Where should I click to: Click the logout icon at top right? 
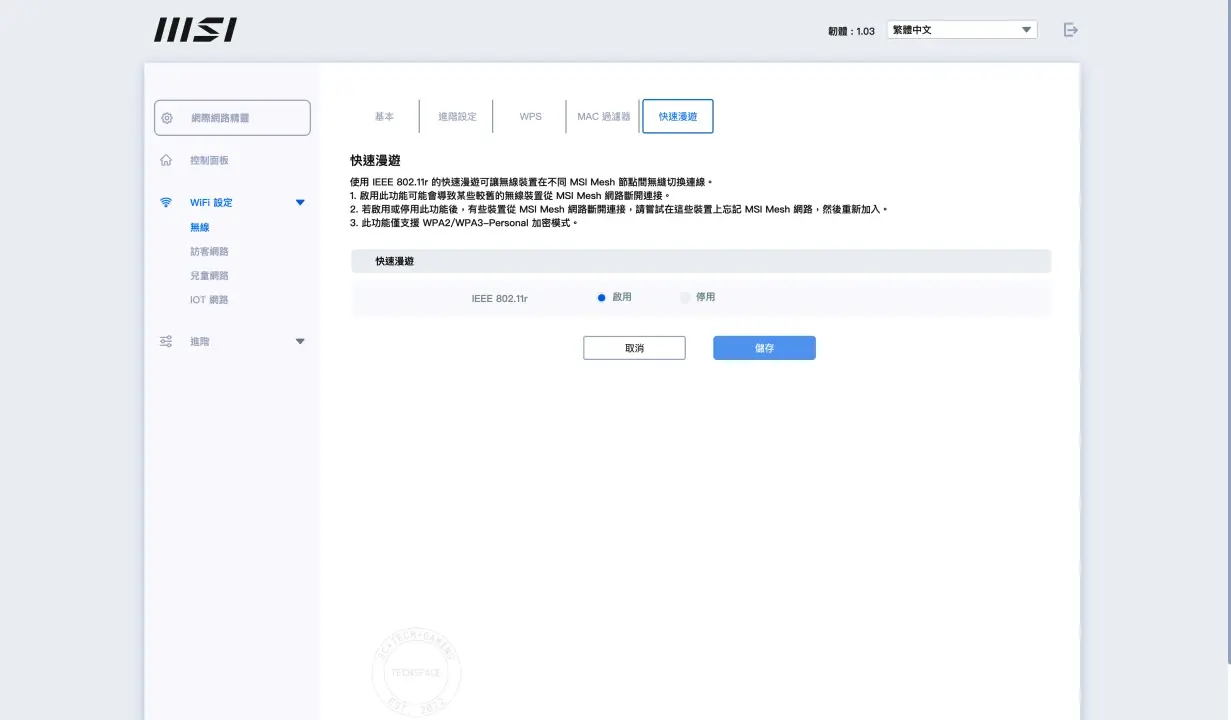coord(1071,30)
